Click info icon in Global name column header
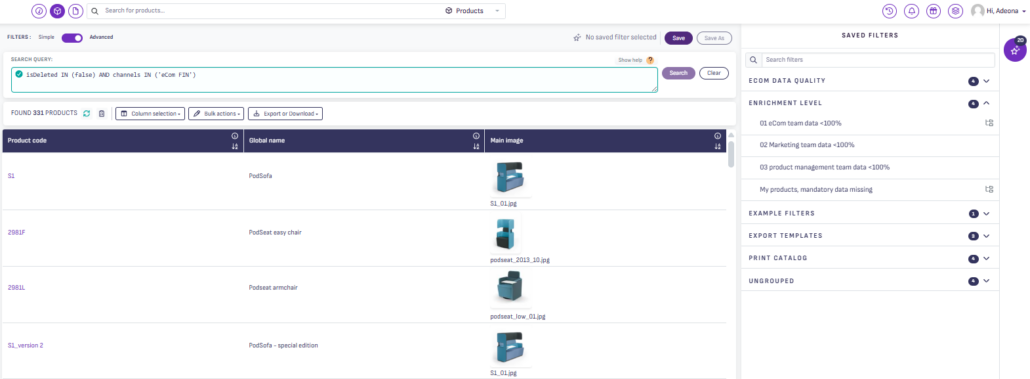The width and height of the screenshot is (1030, 379). click(x=476, y=136)
